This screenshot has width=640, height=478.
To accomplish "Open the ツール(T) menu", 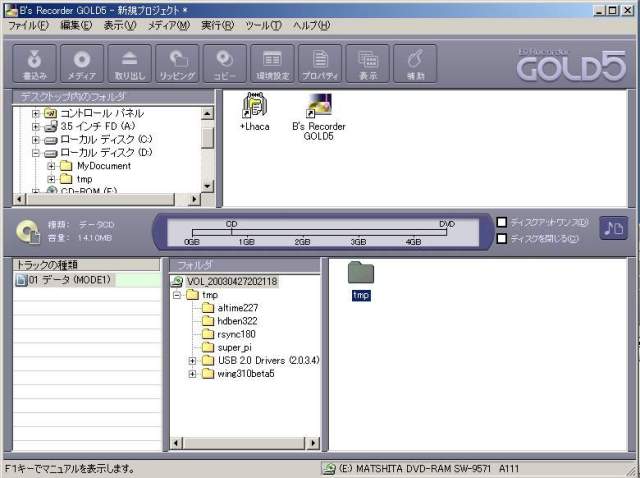I will [x=263, y=25].
